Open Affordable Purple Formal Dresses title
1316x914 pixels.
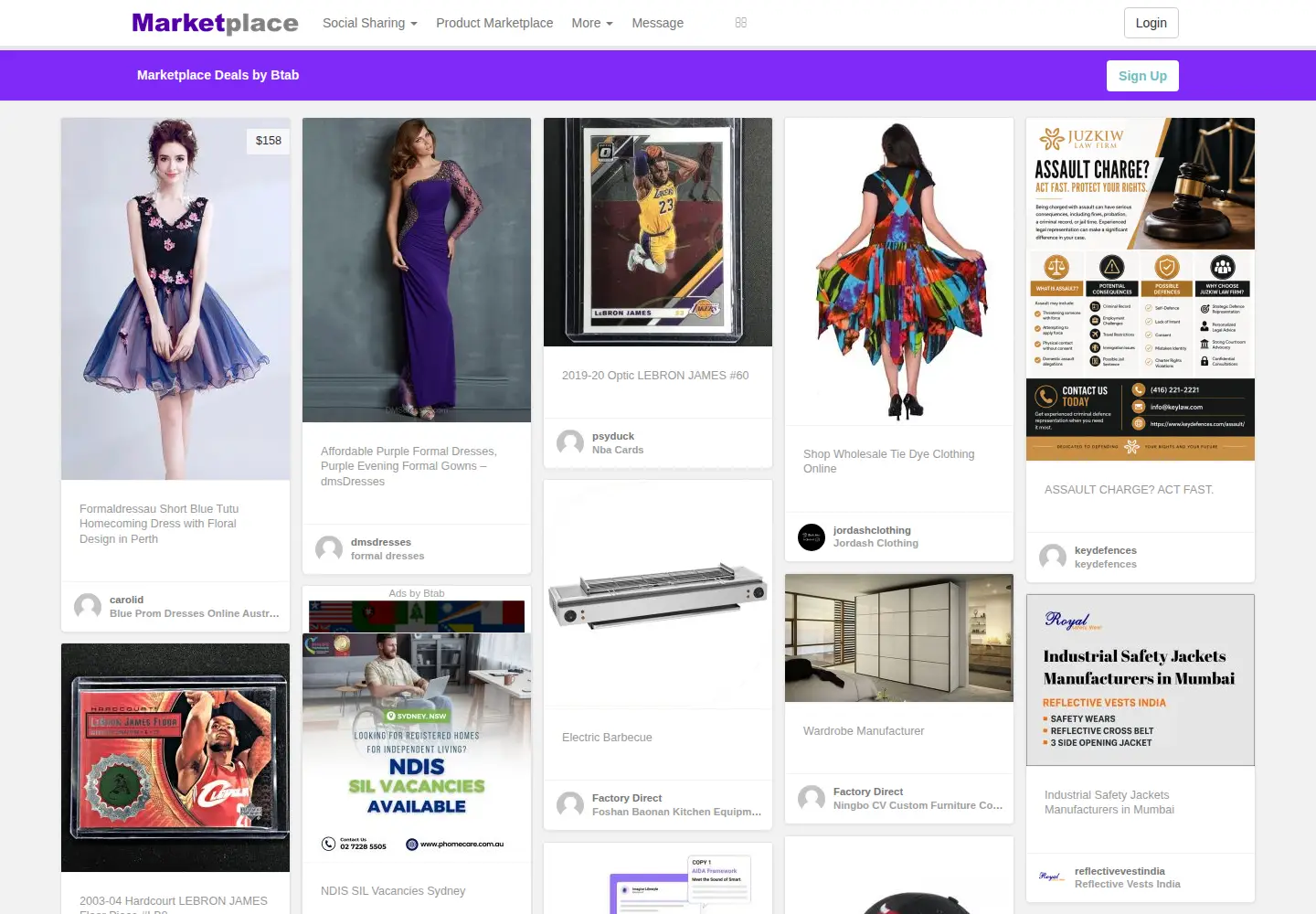[409, 466]
